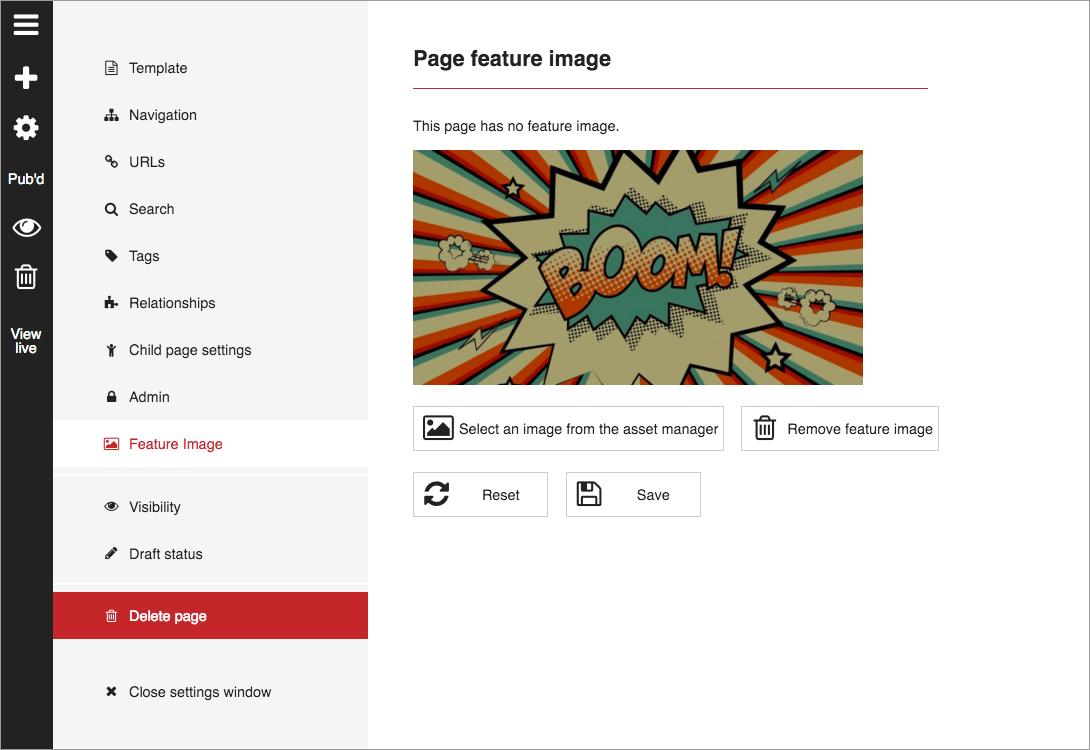Click Remove feature image button
The height and width of the screenshot is (750, 1090).
pyautogui.click(x=839, y=429)
